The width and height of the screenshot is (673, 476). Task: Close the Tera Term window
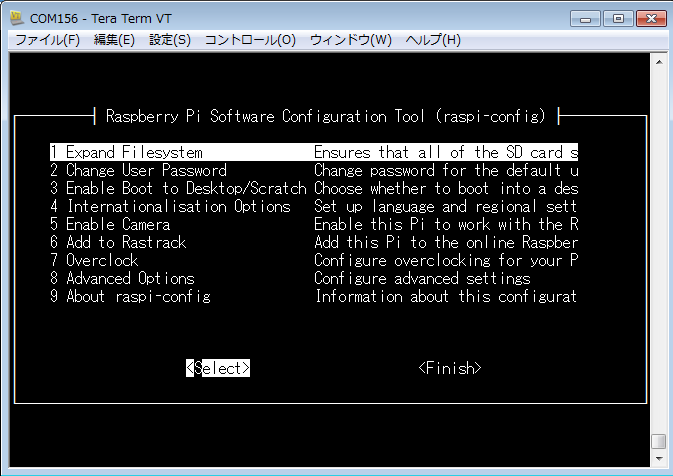[651, 19]
